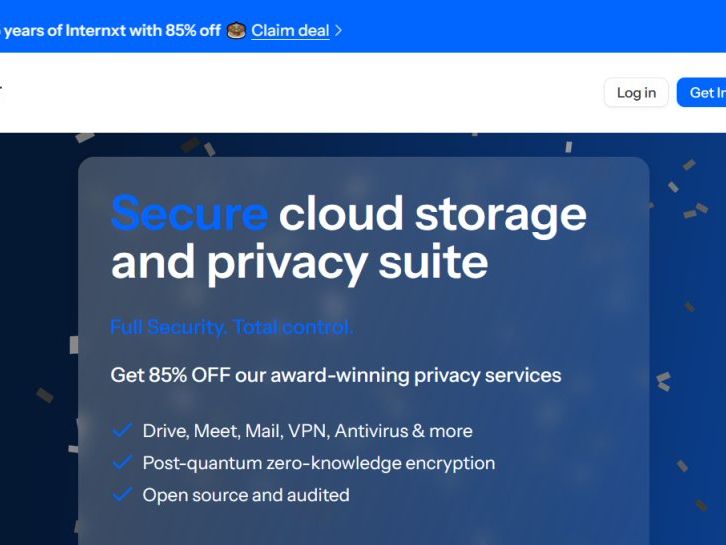This screenshot has width=726, height=545.
Task: Click the blue Get Internxt button
Action: point(704,93)
